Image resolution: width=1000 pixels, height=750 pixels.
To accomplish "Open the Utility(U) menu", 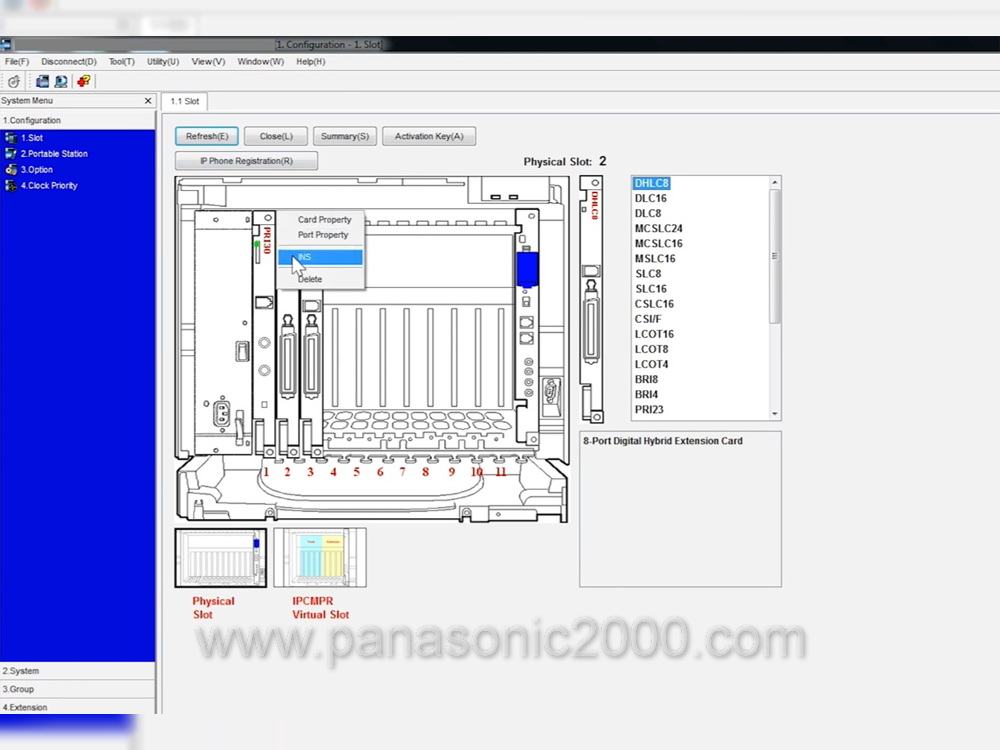I will [x=162, y=62].
